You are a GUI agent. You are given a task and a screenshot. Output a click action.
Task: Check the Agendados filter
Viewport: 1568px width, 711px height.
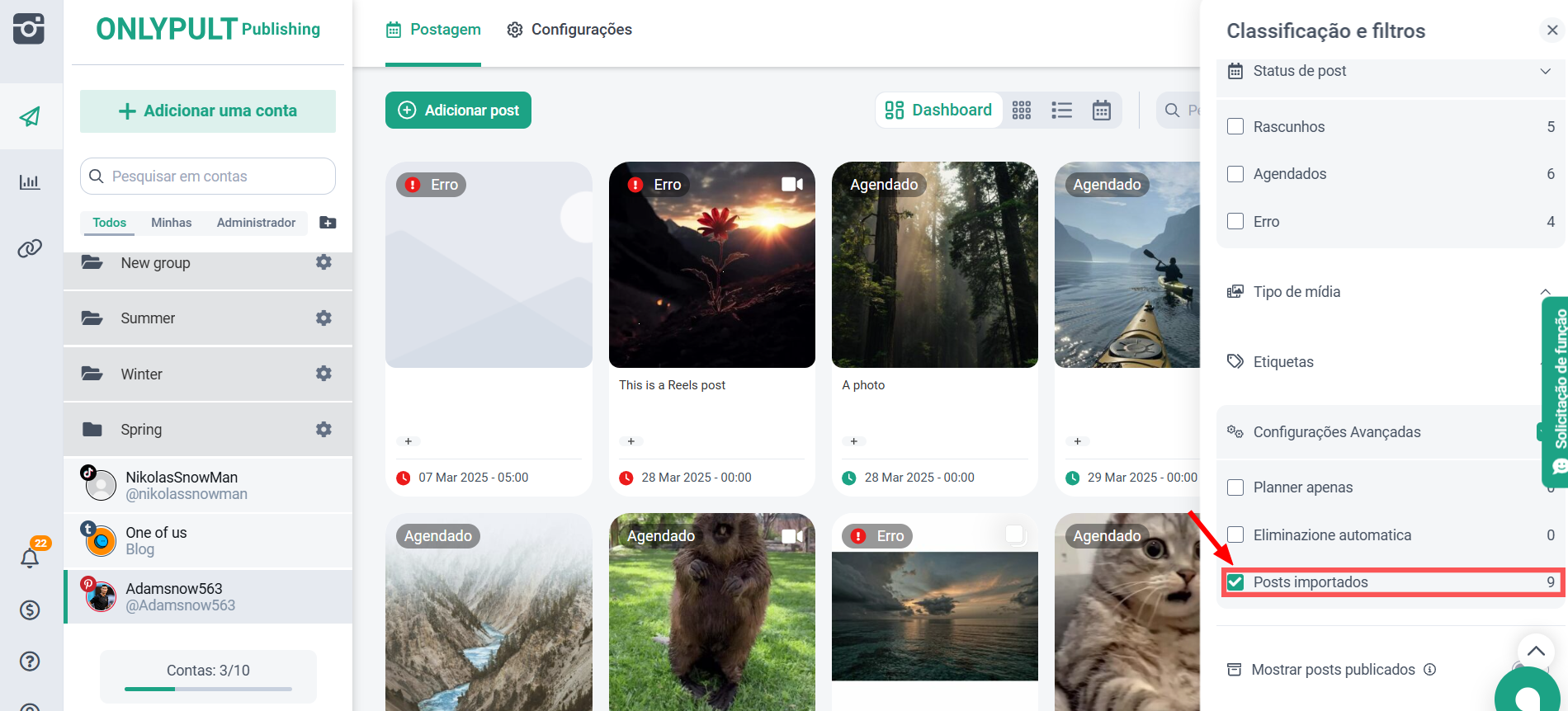coord(1235,174)
